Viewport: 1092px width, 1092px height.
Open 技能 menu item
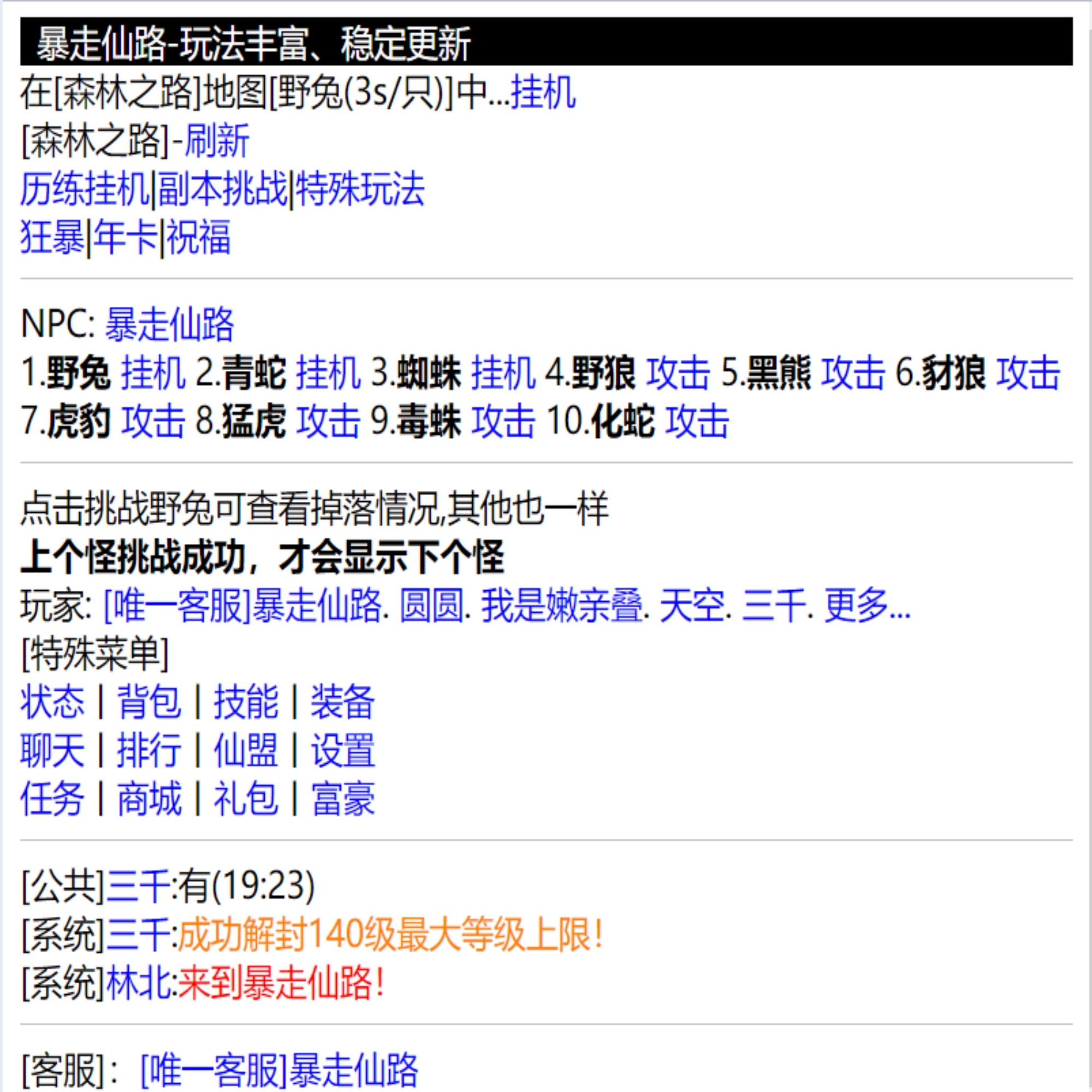coord(246,702)
